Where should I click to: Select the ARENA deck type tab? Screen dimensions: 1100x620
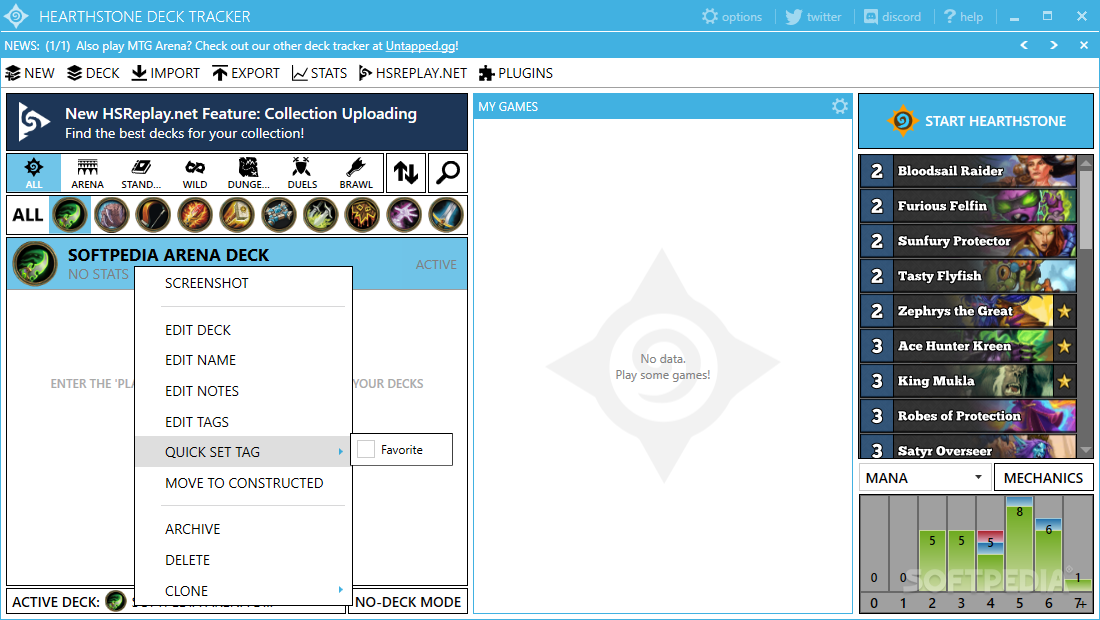tap(88, 173)
